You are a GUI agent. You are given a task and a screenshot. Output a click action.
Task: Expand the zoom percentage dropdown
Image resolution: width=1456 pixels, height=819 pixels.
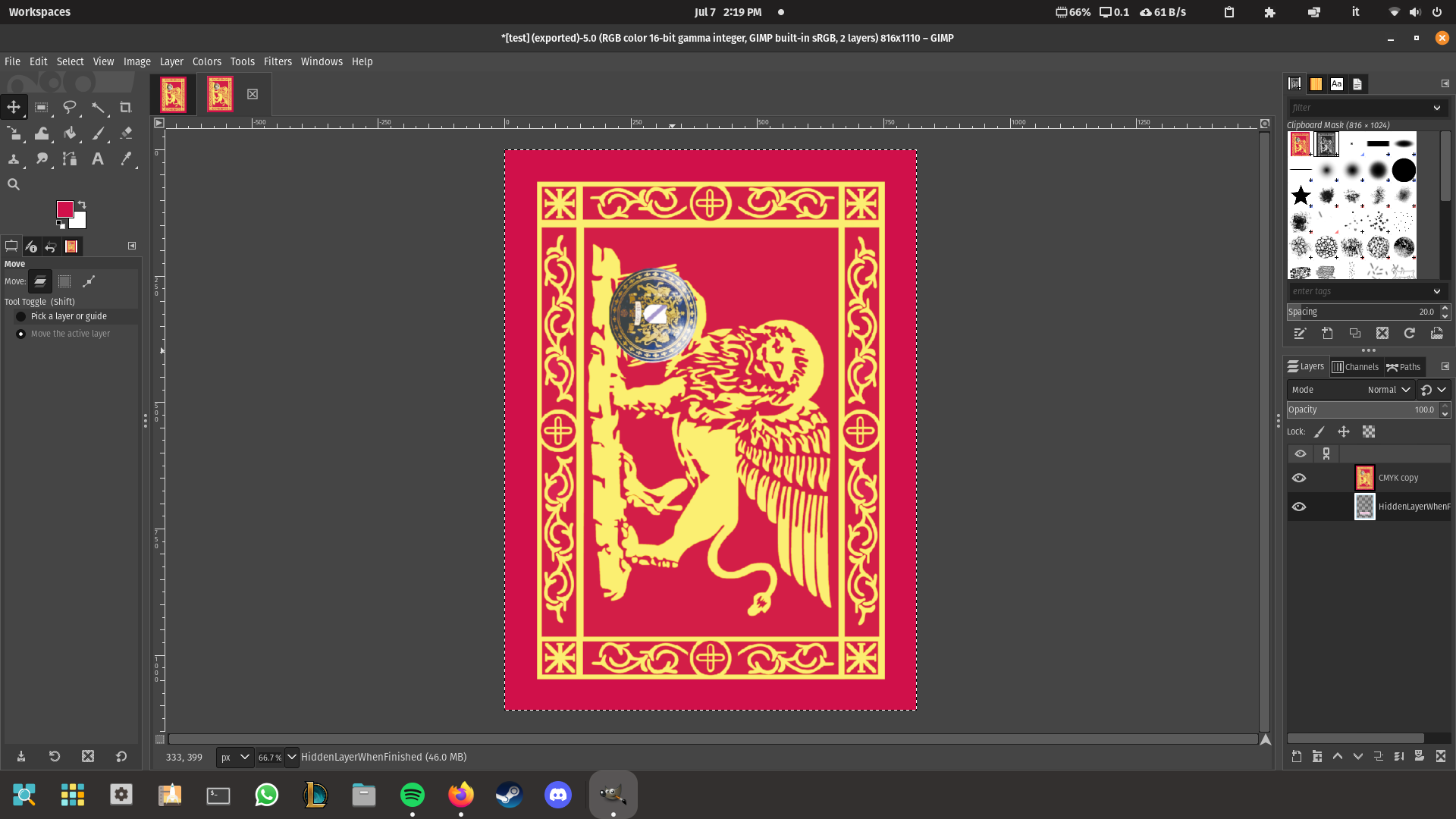tap(292, 757)
